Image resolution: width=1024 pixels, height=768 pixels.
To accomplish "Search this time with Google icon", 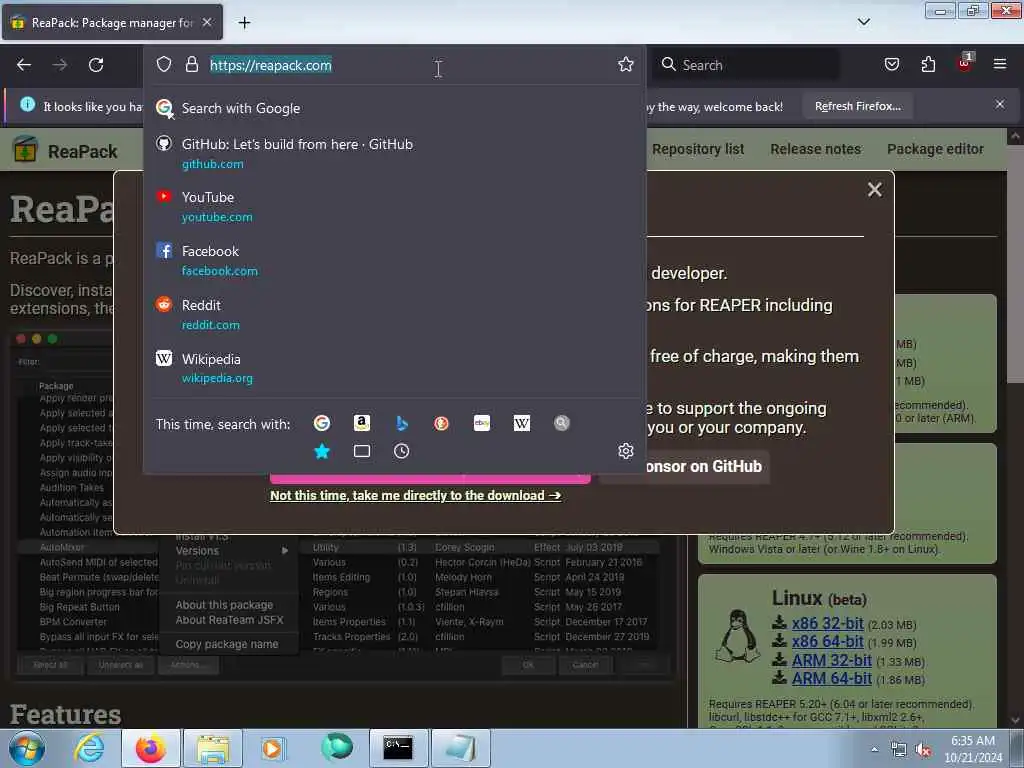I will (x=322, y=423).
